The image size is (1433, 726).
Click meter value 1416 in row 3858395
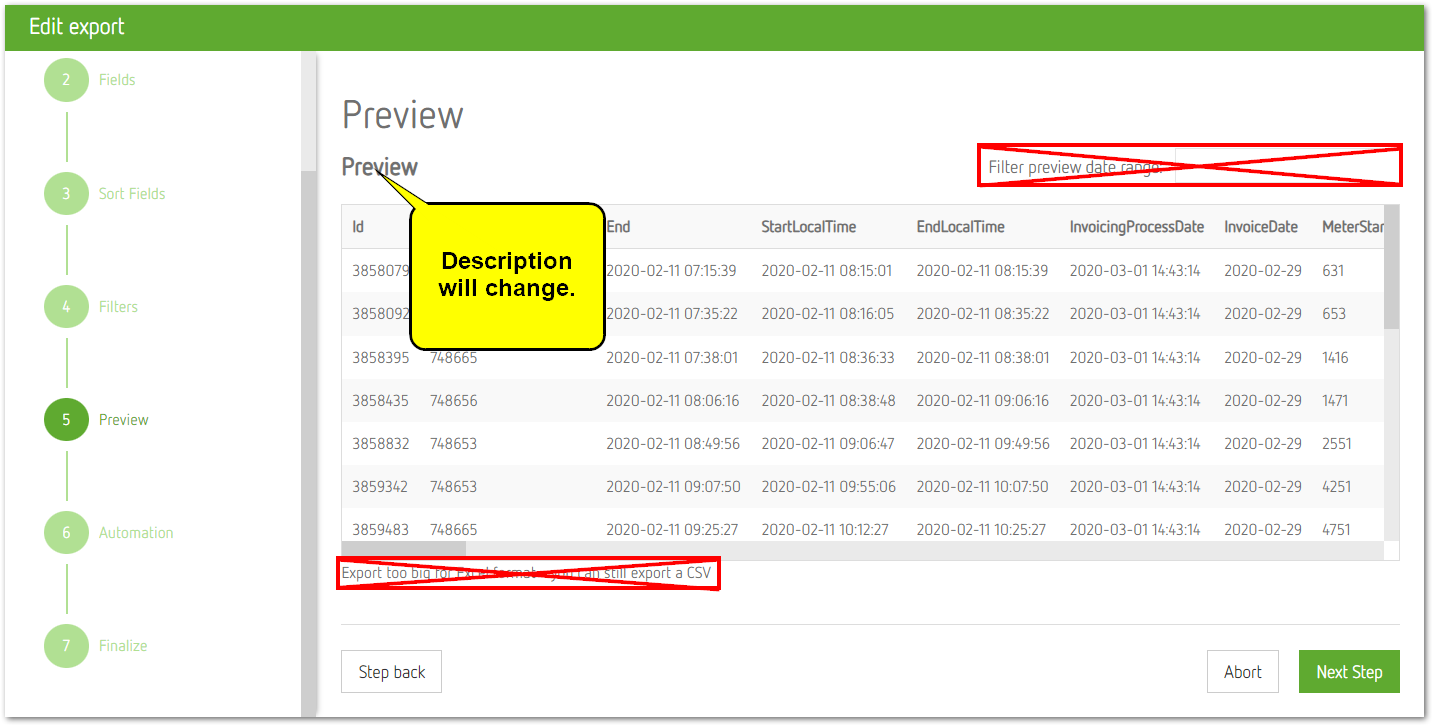[1335, 357]
